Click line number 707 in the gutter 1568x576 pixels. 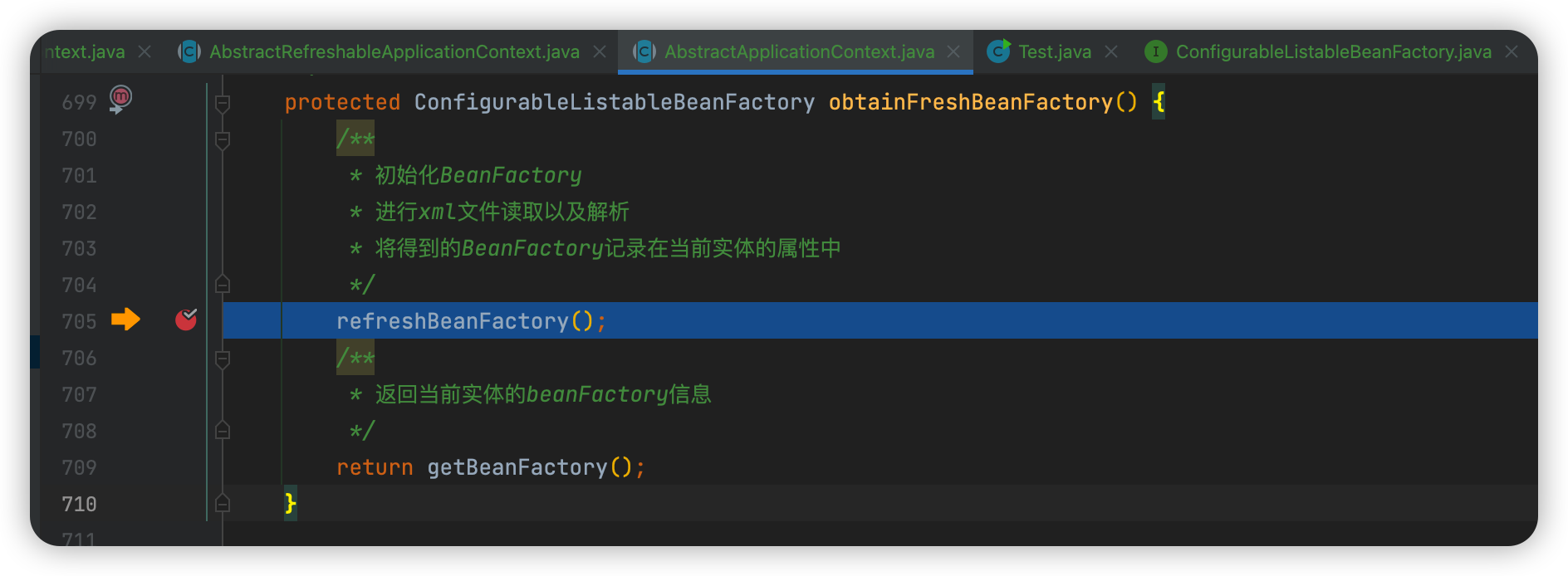79,395
